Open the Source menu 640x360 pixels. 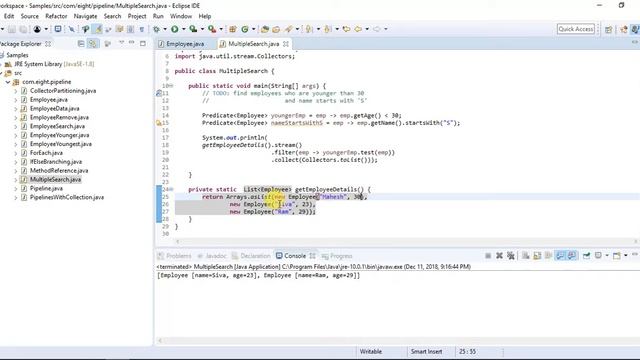[30, 16]
